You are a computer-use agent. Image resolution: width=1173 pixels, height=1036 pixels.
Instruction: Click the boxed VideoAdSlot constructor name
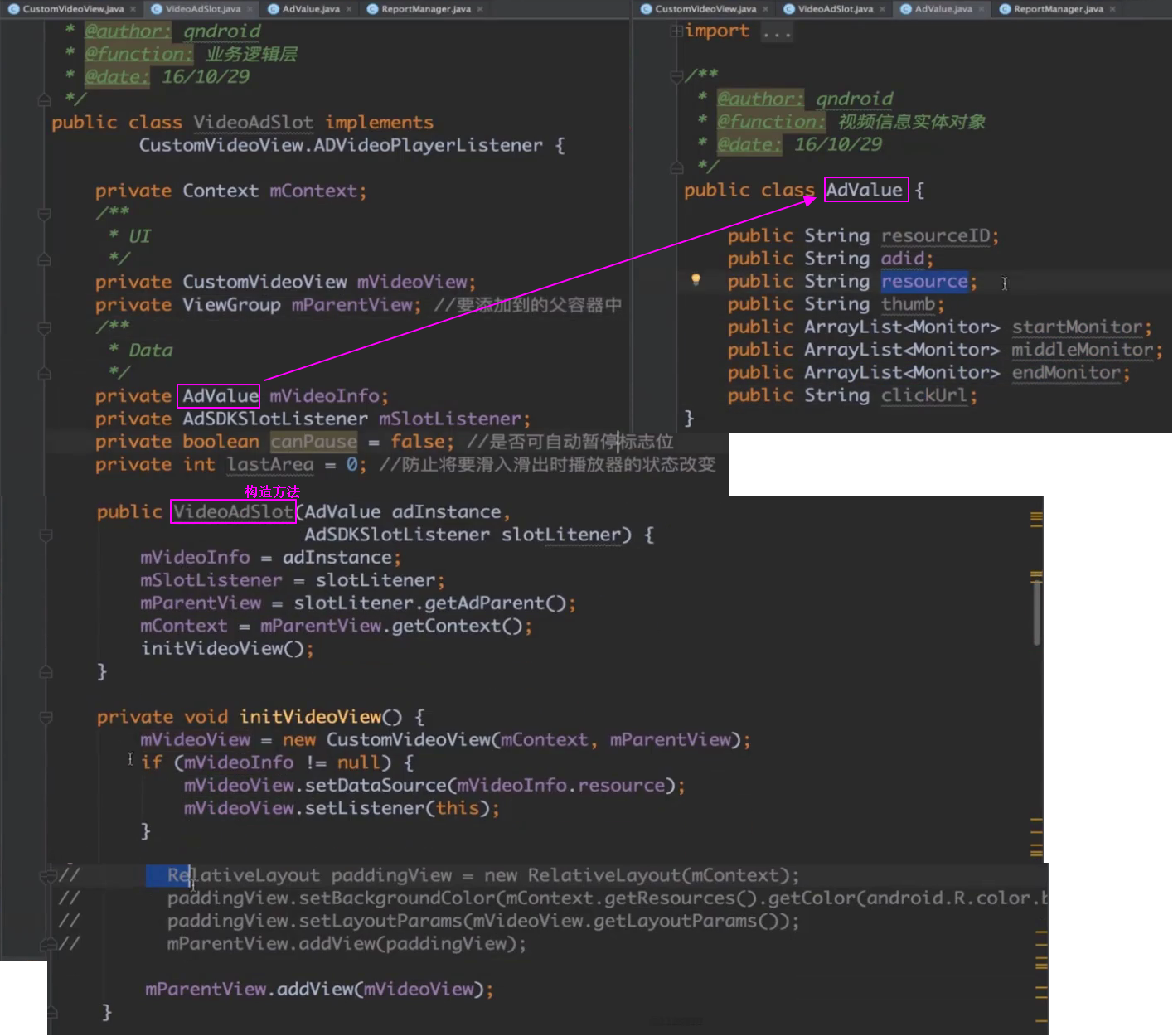pyautogui.click(x=233, y=511)
